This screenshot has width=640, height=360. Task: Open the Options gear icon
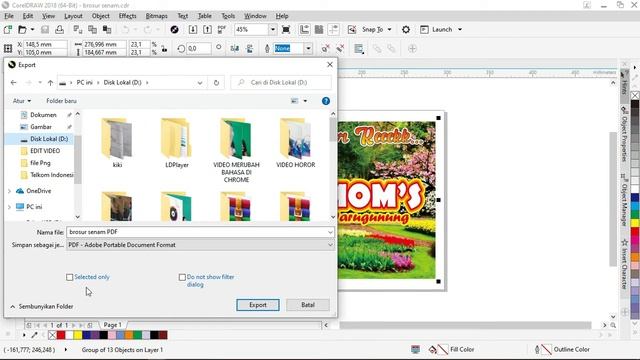pyautogui.click(x=406, y=29)
